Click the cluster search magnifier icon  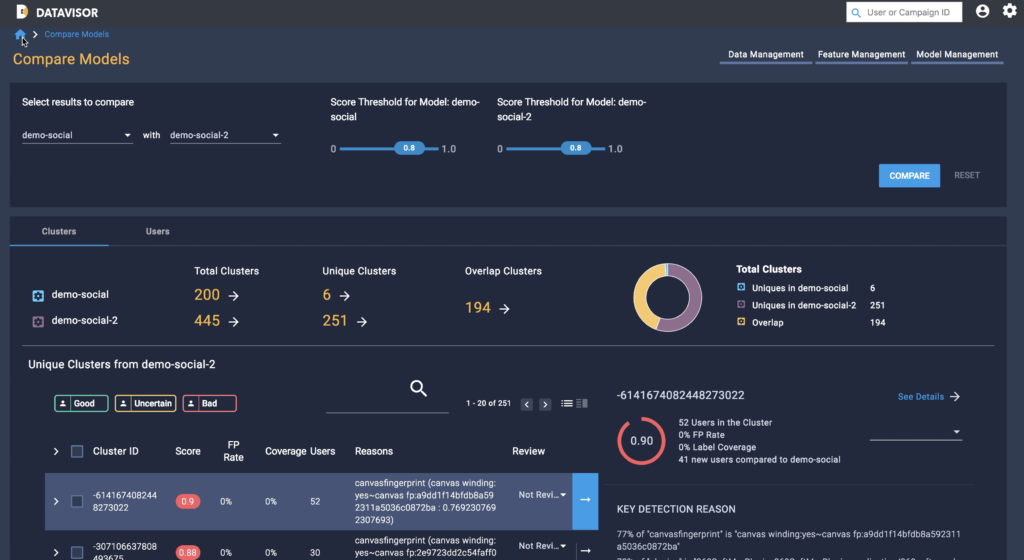[418, 388]
